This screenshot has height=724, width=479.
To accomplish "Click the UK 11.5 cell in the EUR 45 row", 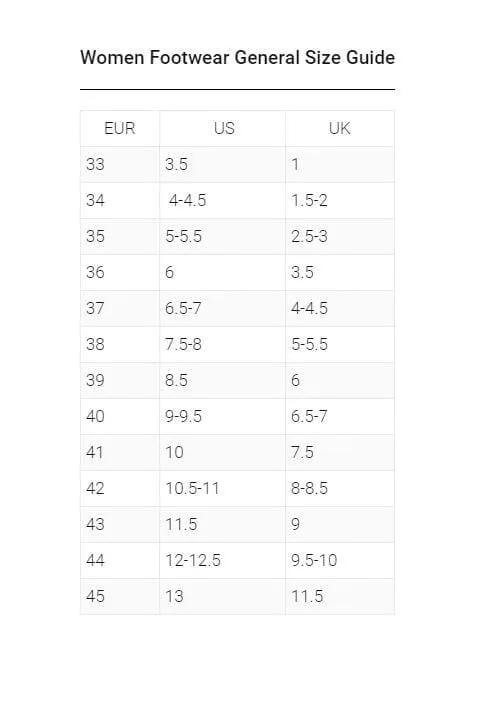I will [340, 597].
